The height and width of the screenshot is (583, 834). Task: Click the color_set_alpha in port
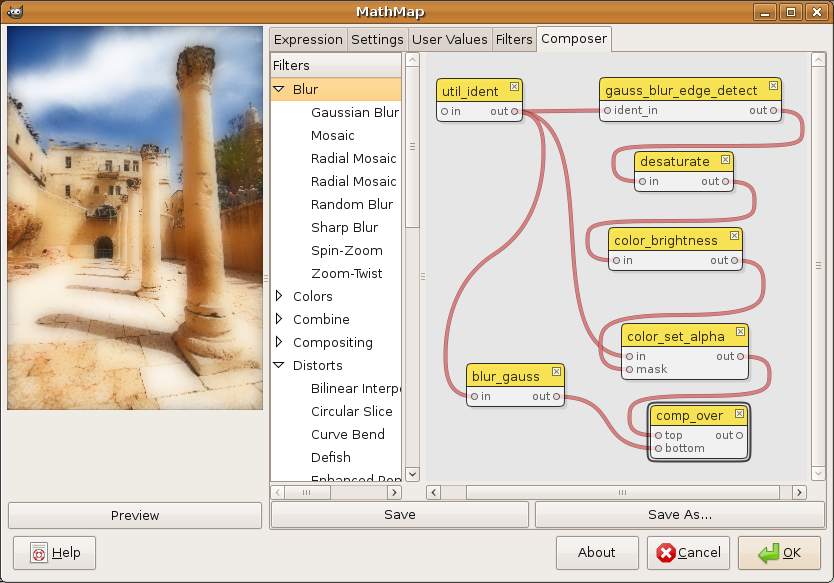click(630, 356)
